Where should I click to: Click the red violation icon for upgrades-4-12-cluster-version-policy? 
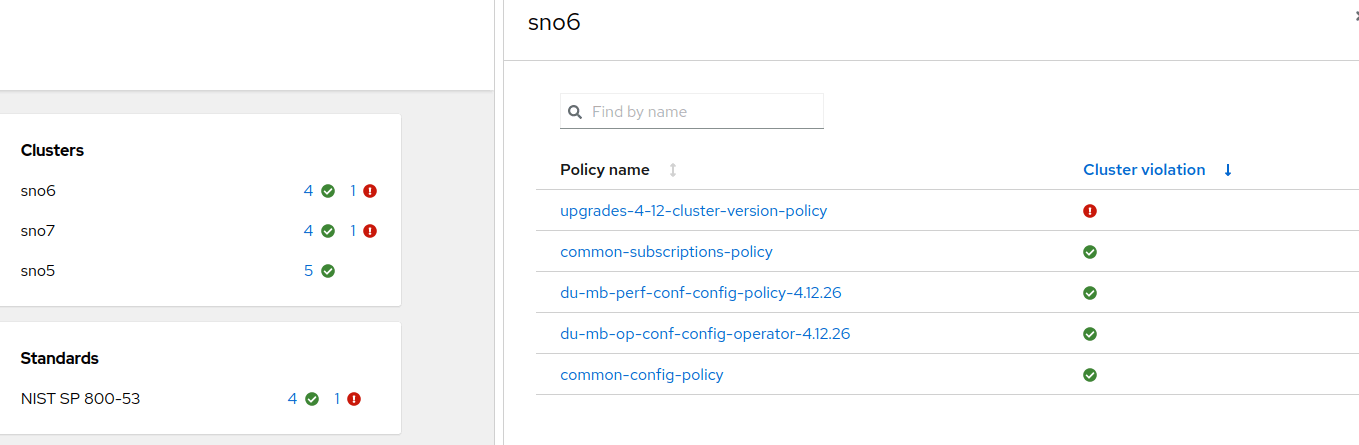coord(1090,211)
